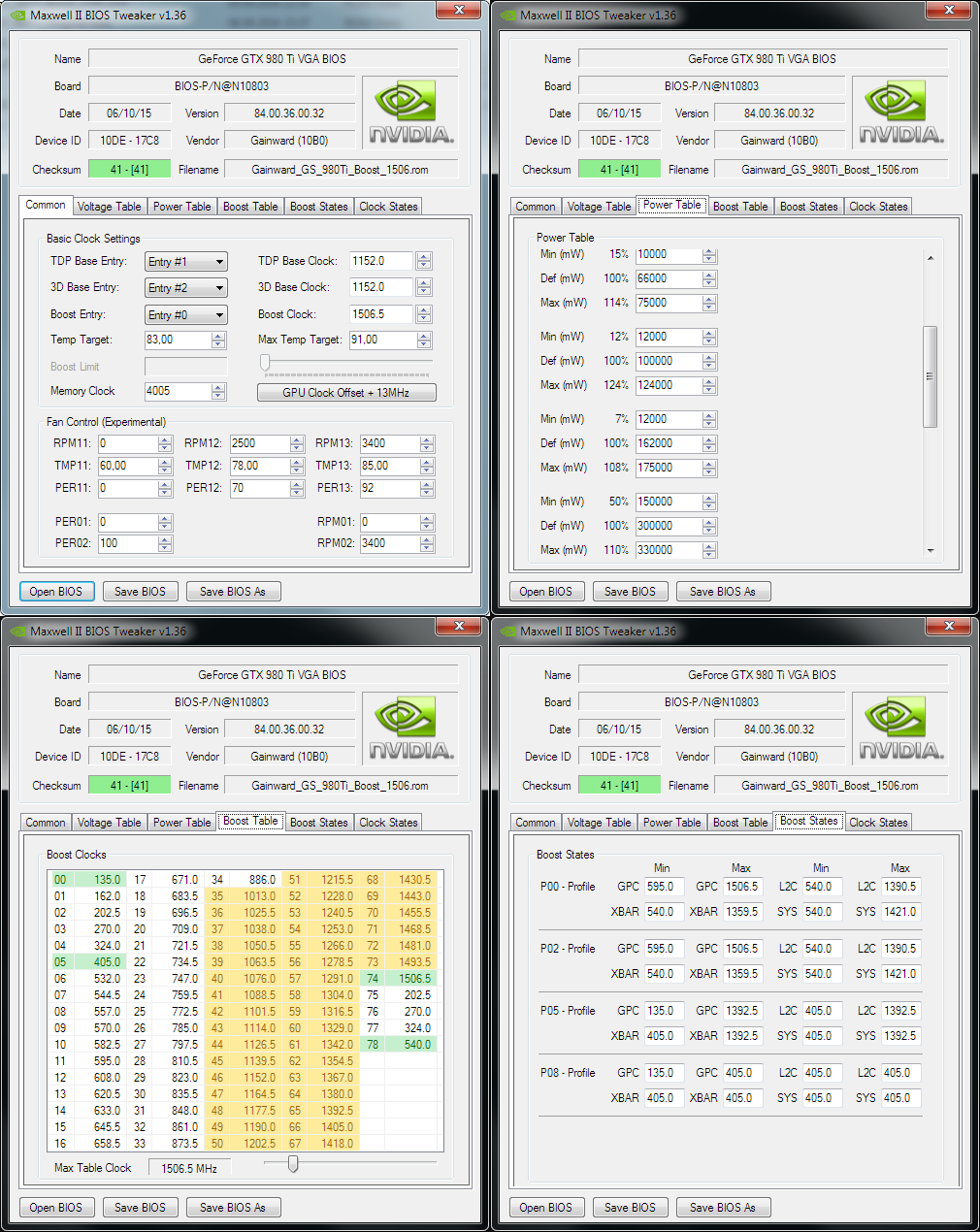980x1232 pixels.
Task: Open the 3D Base Entry dropdown
Action: [x=186, y=288]
